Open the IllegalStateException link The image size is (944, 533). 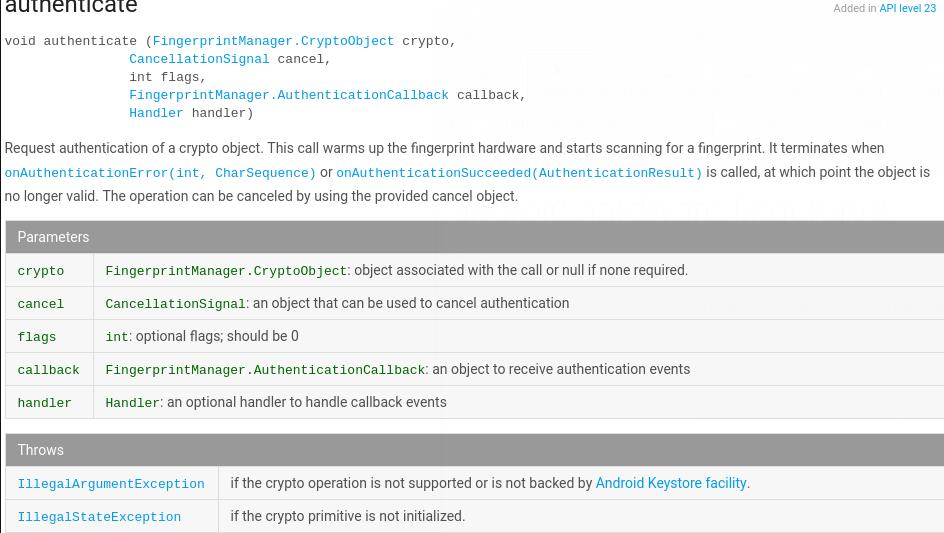(x=99, y=517)
